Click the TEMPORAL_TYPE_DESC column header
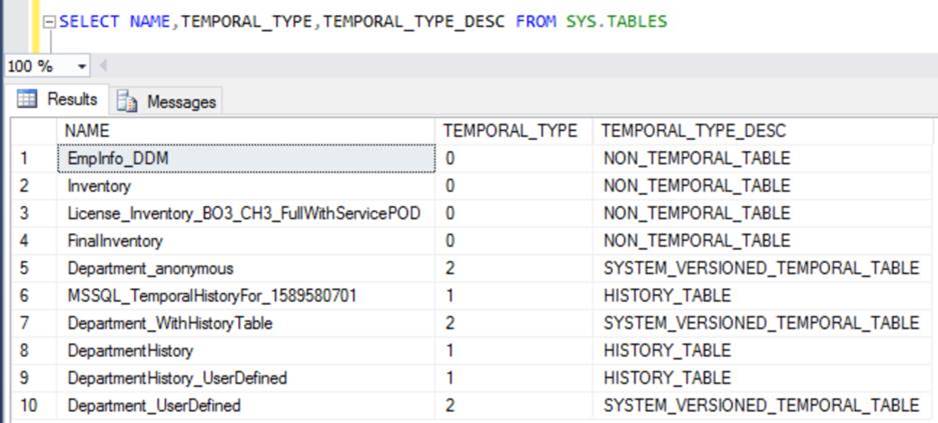This screenshot has height=423, width=938. coord(693,131)
